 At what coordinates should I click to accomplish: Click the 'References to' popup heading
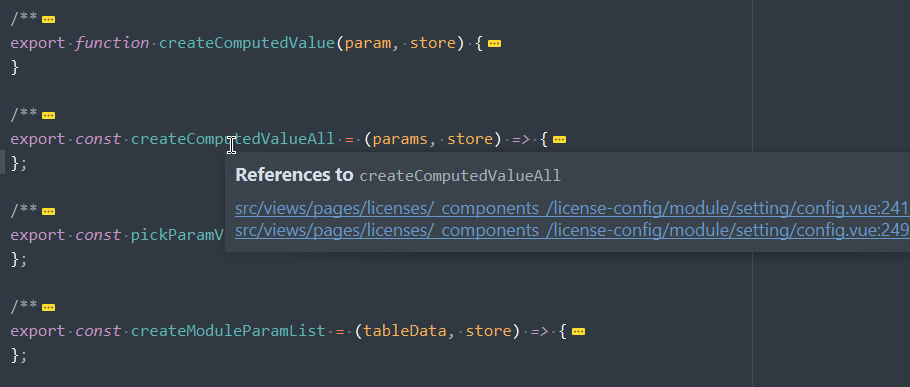294,175
